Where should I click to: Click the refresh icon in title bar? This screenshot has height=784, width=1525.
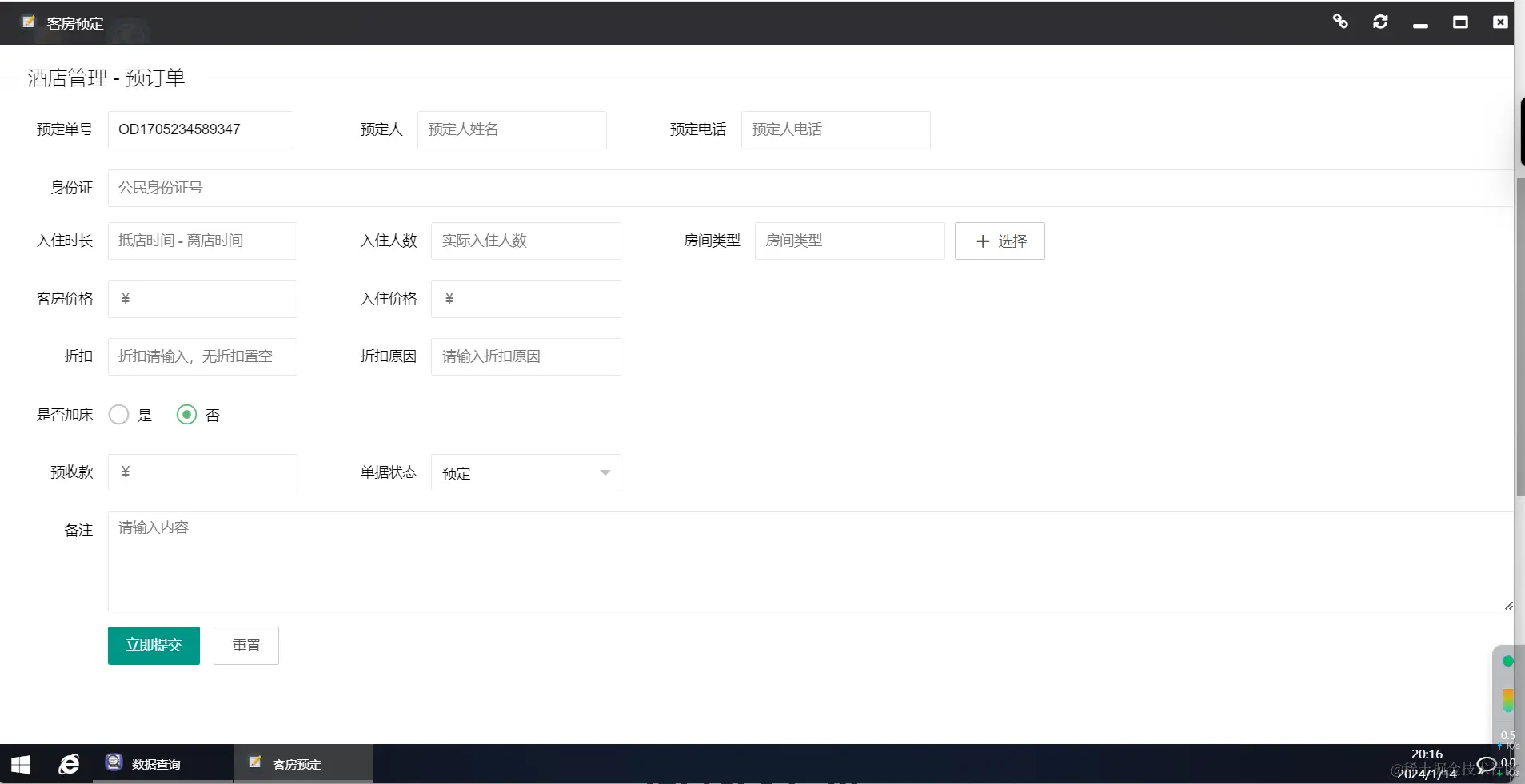[x=1380, y=22]
